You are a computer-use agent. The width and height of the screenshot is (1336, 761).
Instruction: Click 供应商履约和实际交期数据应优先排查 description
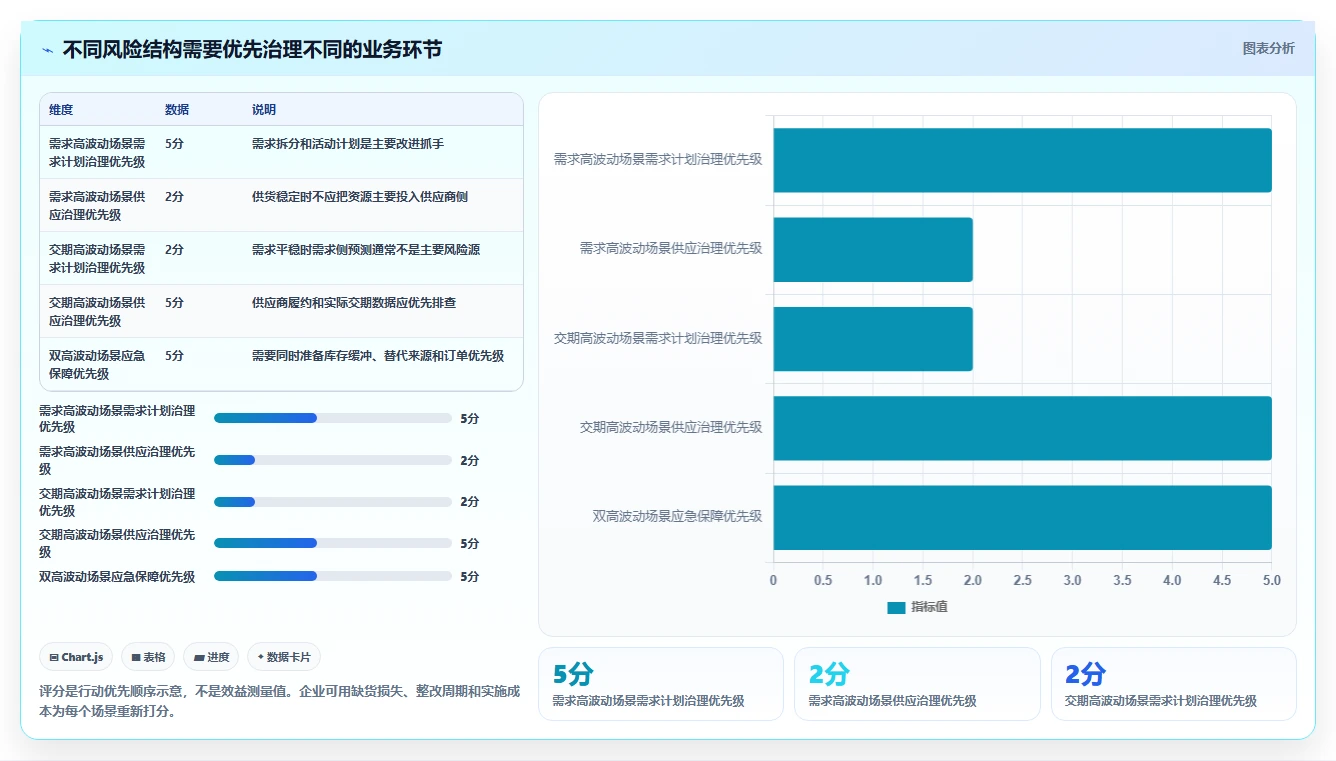coord(354,303)
